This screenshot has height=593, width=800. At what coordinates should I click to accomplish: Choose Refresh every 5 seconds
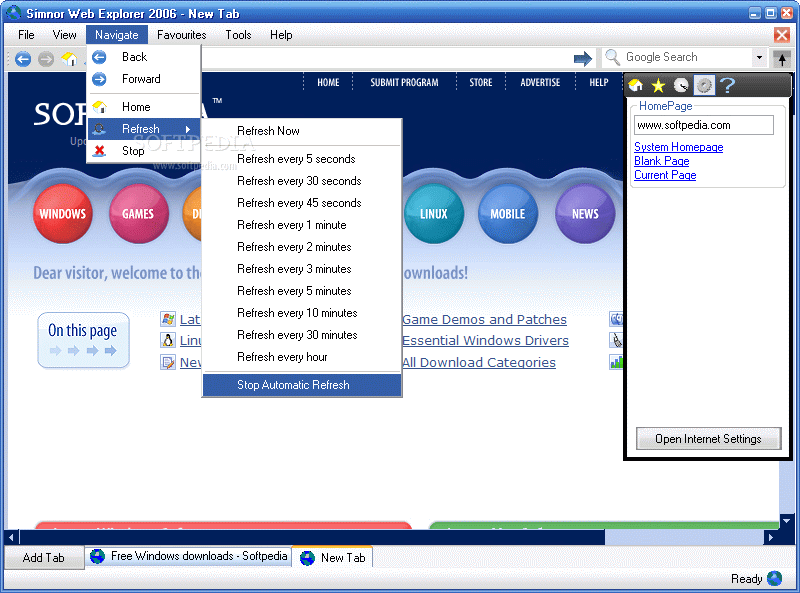[302, 159]
